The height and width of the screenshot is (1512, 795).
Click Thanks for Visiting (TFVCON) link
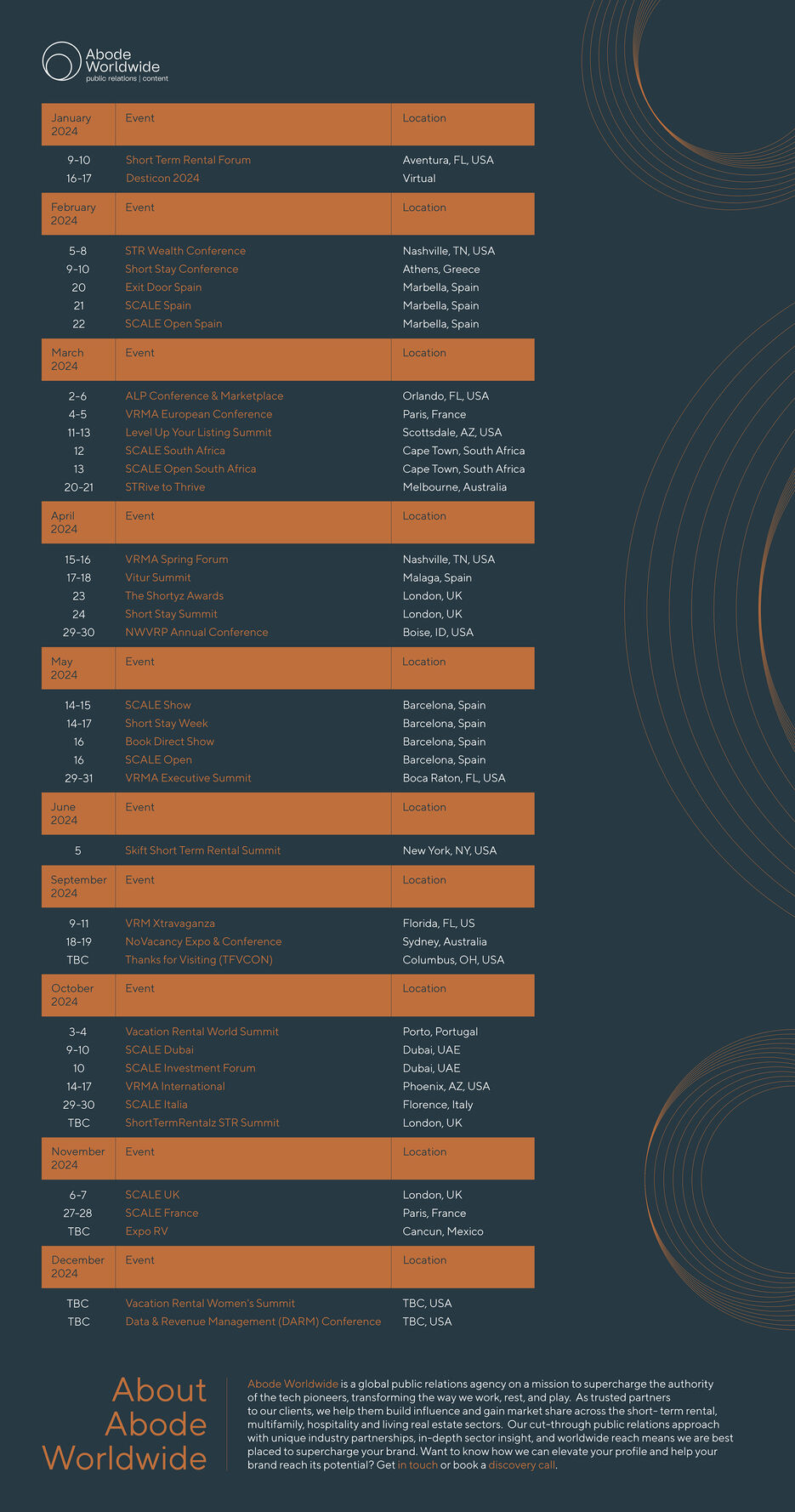[199, 960]
